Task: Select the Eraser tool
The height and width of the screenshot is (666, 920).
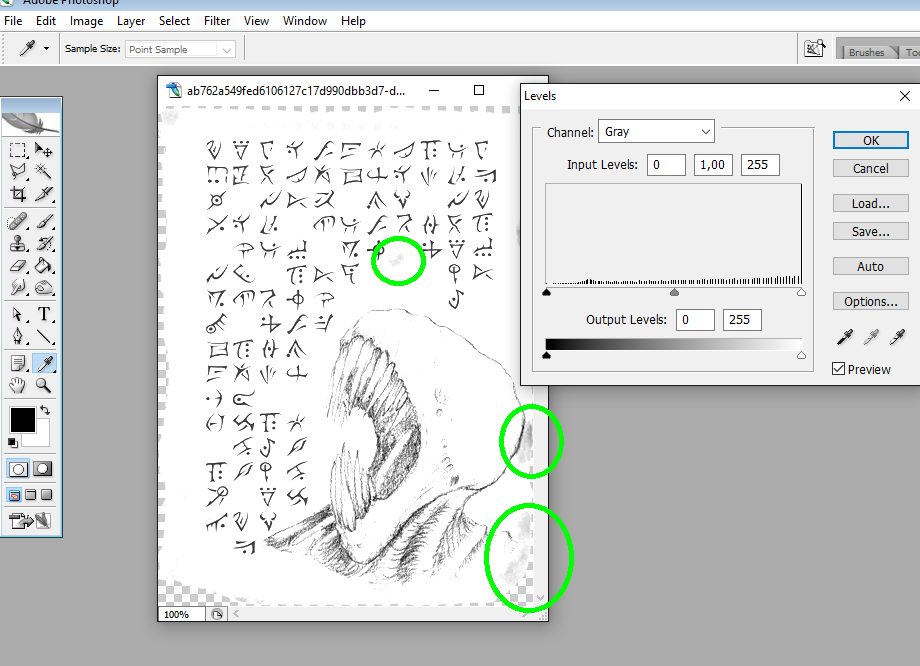Action: pos(18,265)
